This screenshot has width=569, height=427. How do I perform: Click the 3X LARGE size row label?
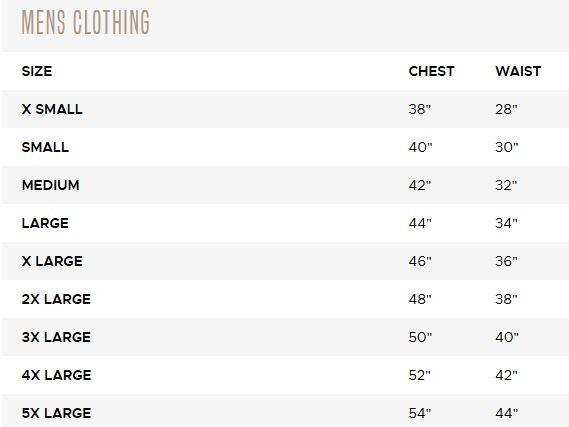[x=56, y=337]
